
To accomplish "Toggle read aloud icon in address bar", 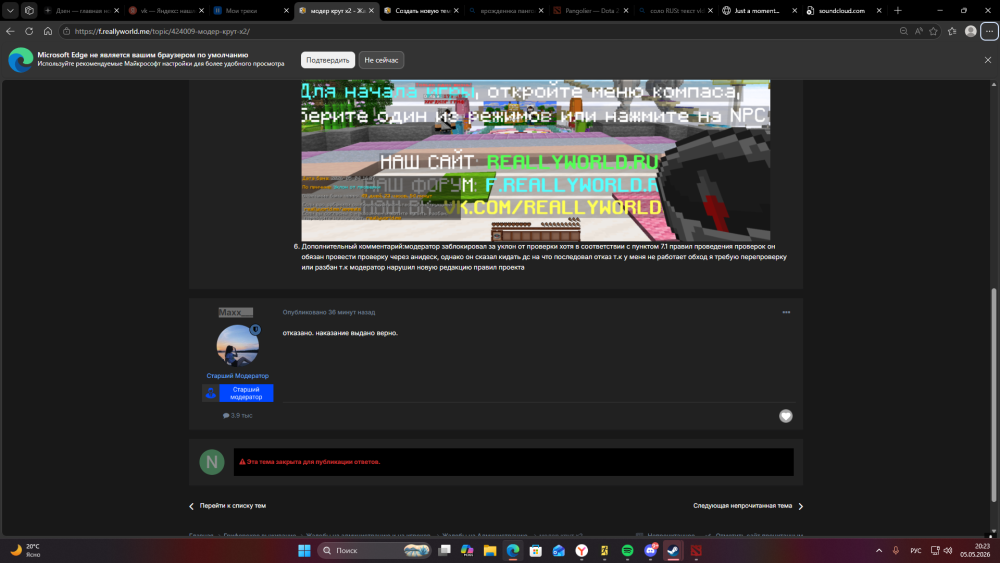I will click(919, 31).
